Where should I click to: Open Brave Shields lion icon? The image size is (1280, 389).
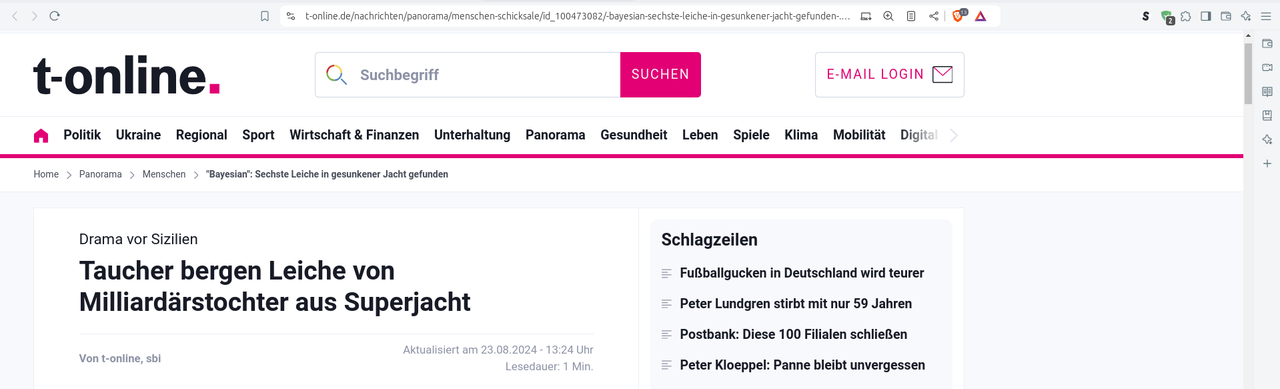pos(959,16)
